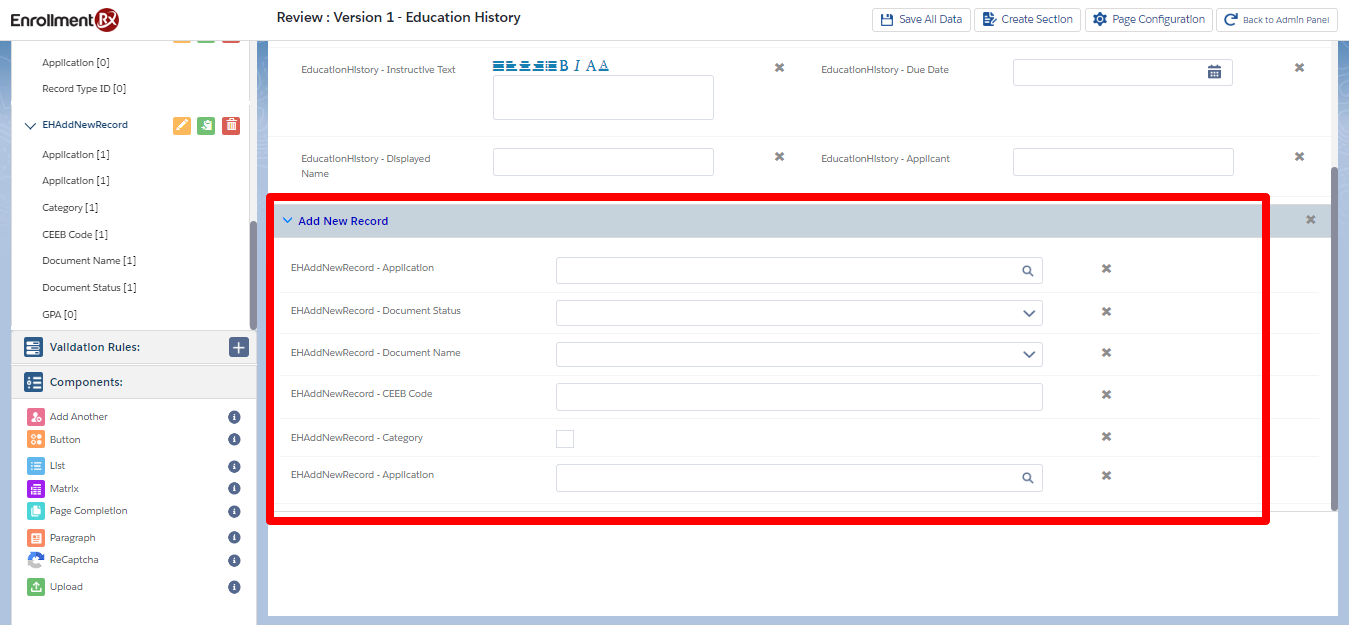
Task: Select the Upload component
Action: (66, 587)
